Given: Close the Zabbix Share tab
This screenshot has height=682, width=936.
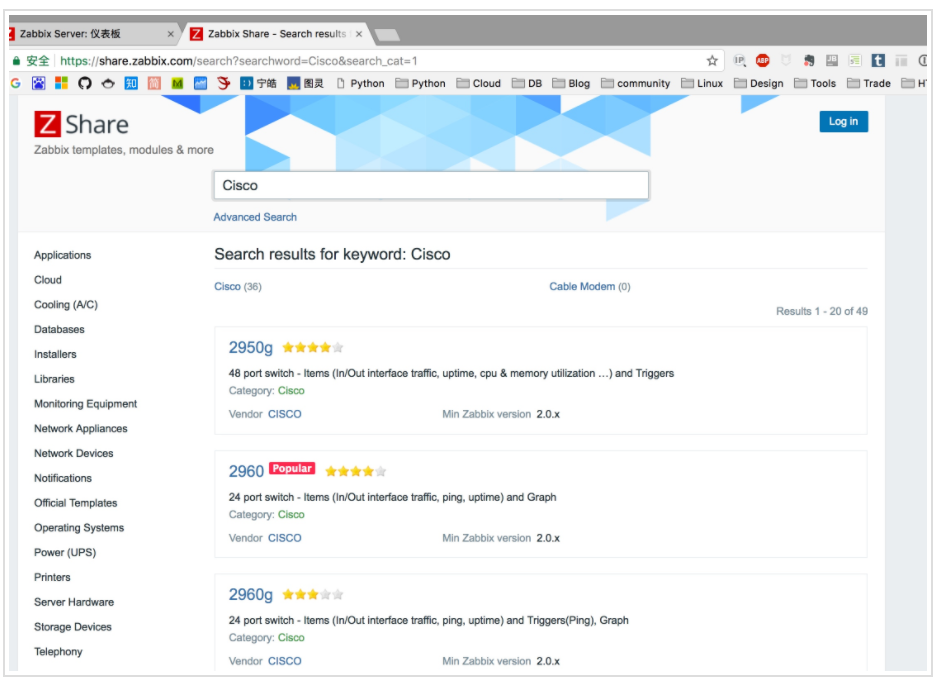Looking at the screenshot, I should [359, 34].
